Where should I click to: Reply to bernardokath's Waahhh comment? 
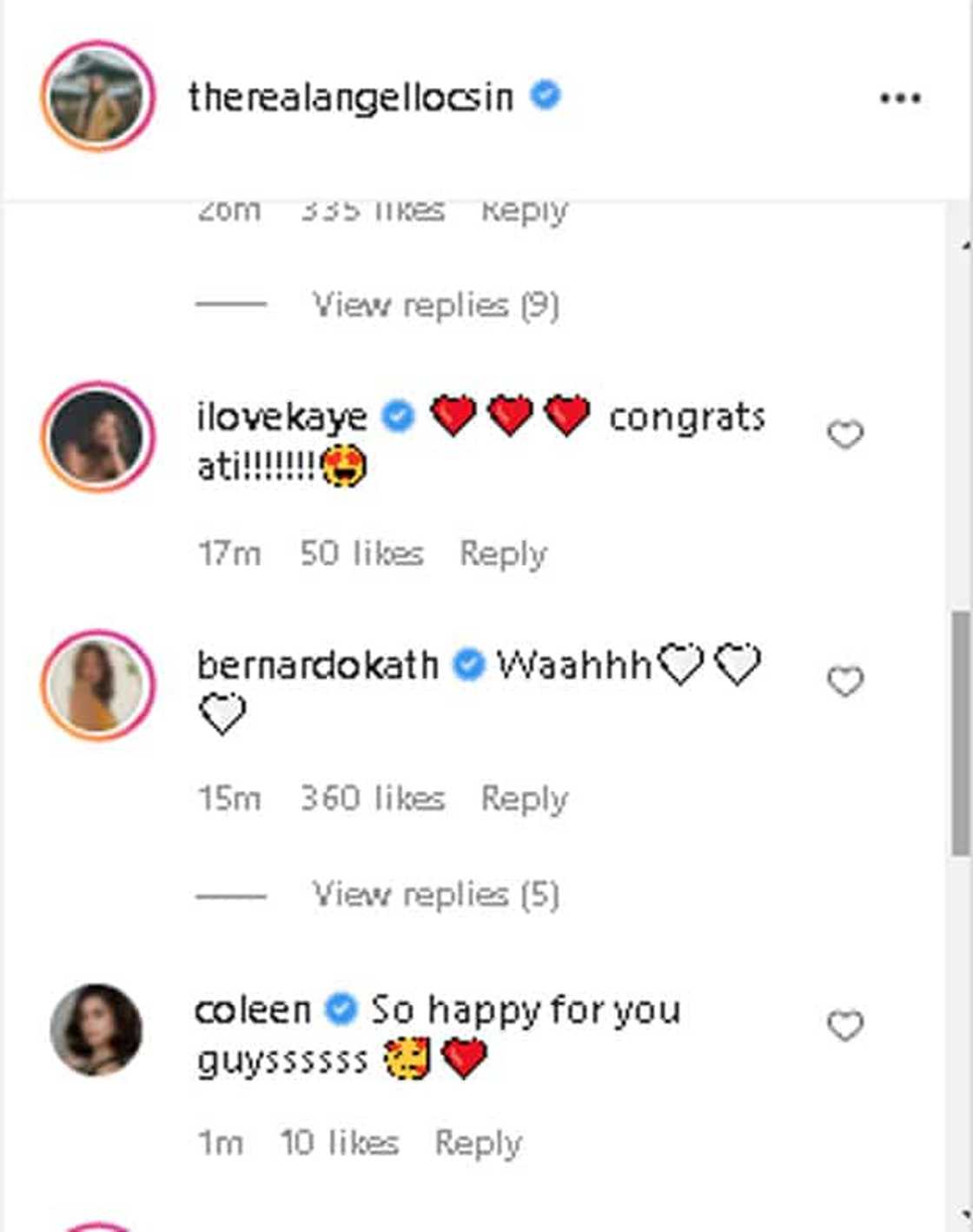click(x=524, y=798)
